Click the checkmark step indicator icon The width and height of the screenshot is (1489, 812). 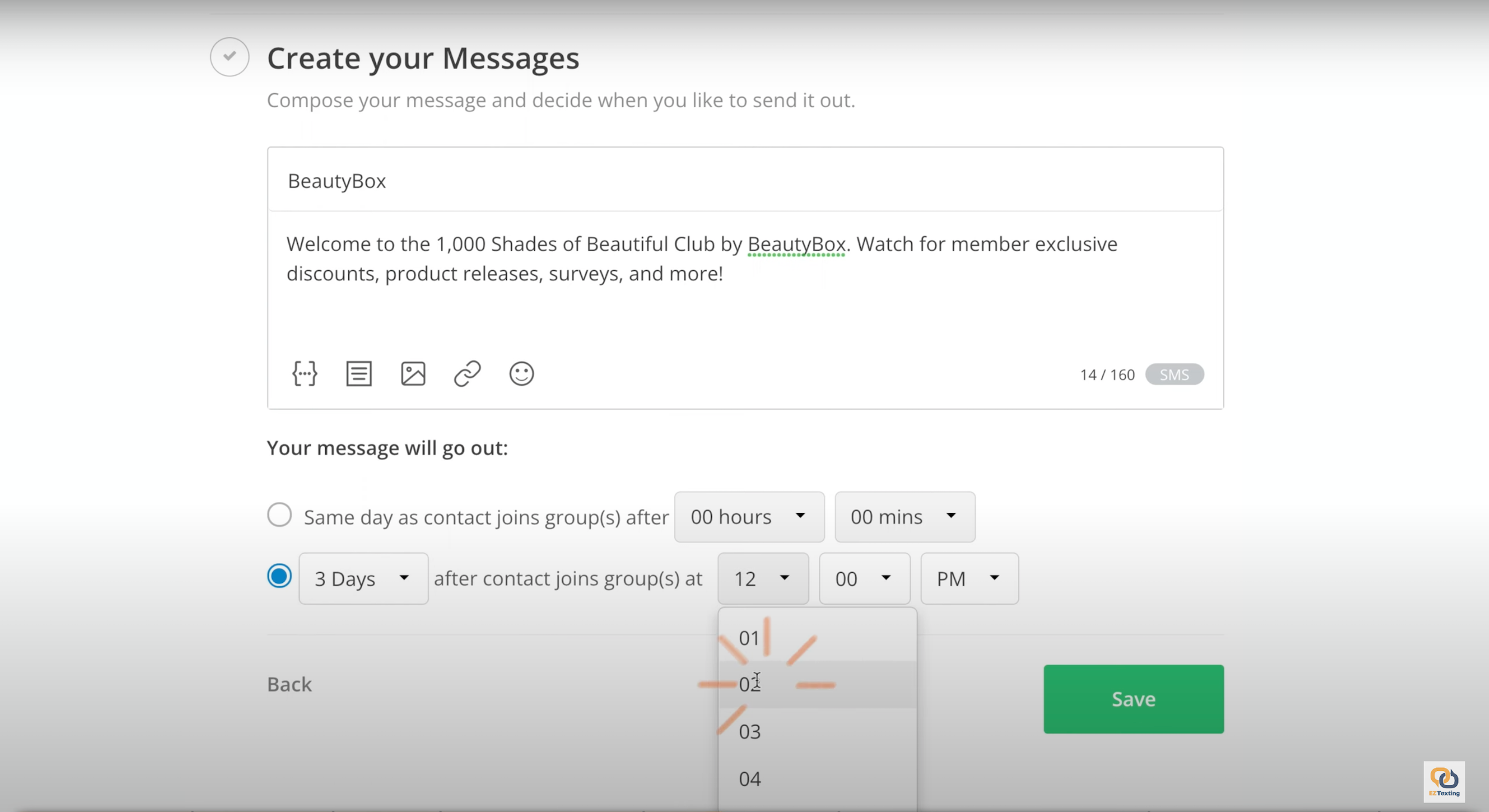click(x=230, y=58)
